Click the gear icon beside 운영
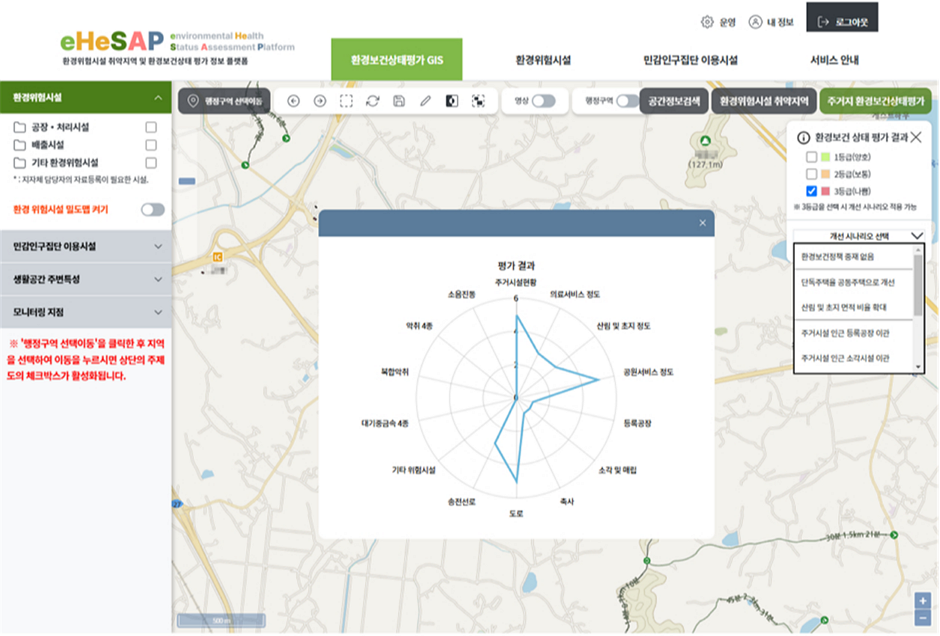940x636 pixels. click(x=707, y=22)
